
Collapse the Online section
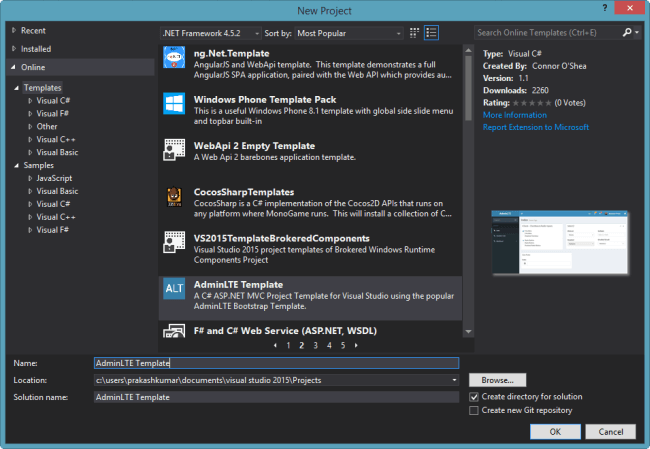pyautogui.click(x=14, y=67)
